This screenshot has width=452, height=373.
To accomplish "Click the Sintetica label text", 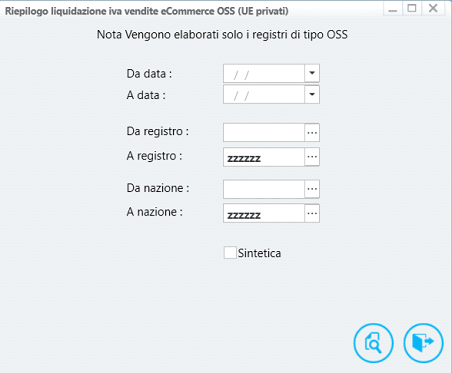I will click(259, 253).
